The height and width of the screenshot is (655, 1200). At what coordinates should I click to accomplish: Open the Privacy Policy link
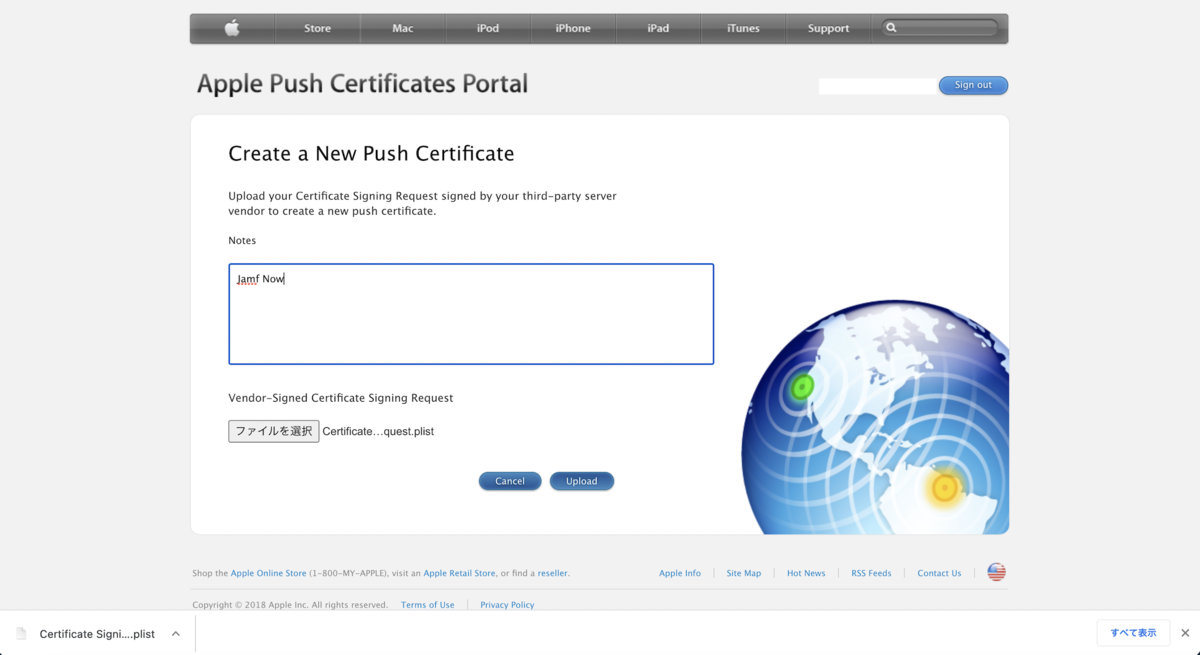(507, 605)
